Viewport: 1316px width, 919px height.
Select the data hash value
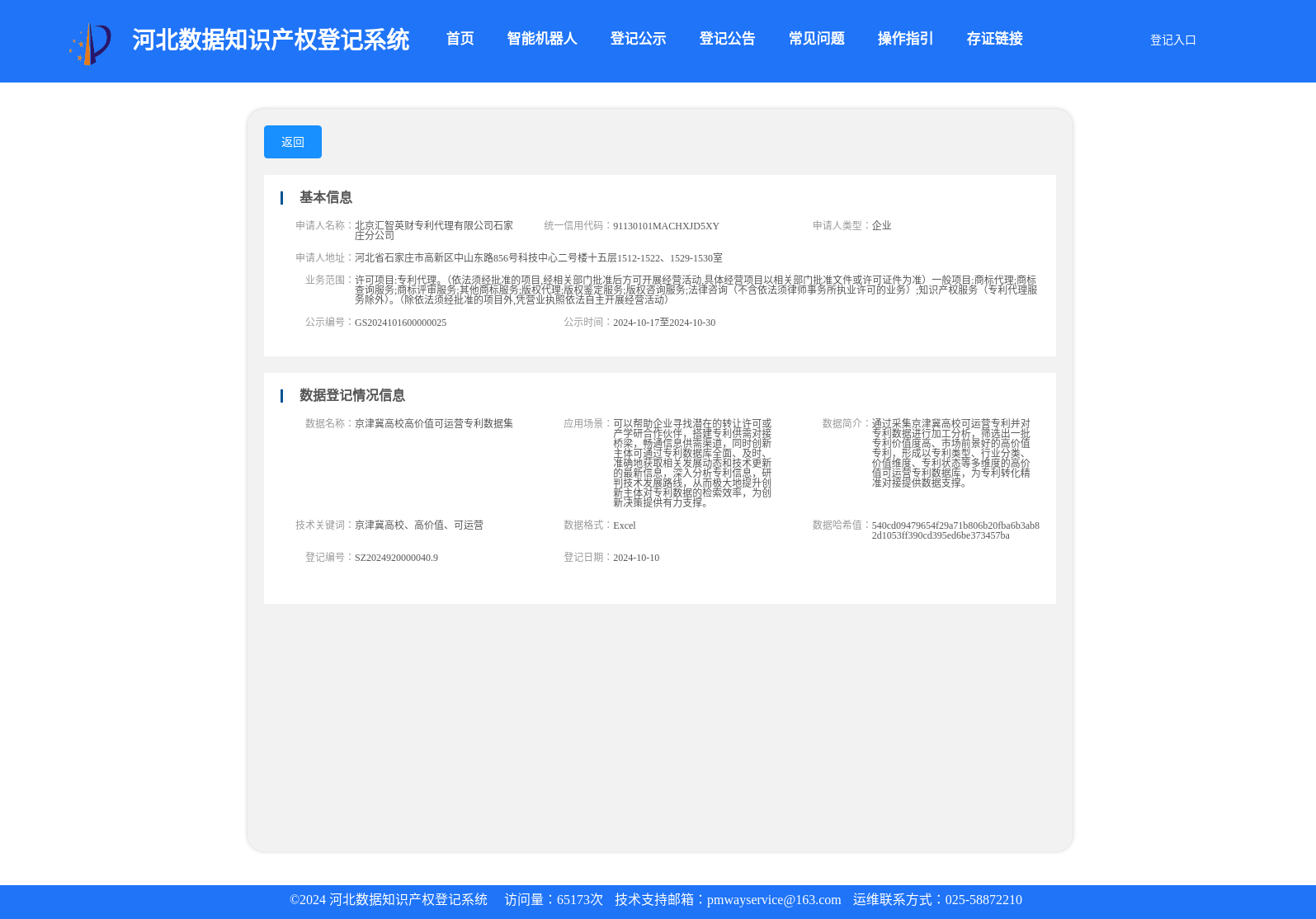955,530
